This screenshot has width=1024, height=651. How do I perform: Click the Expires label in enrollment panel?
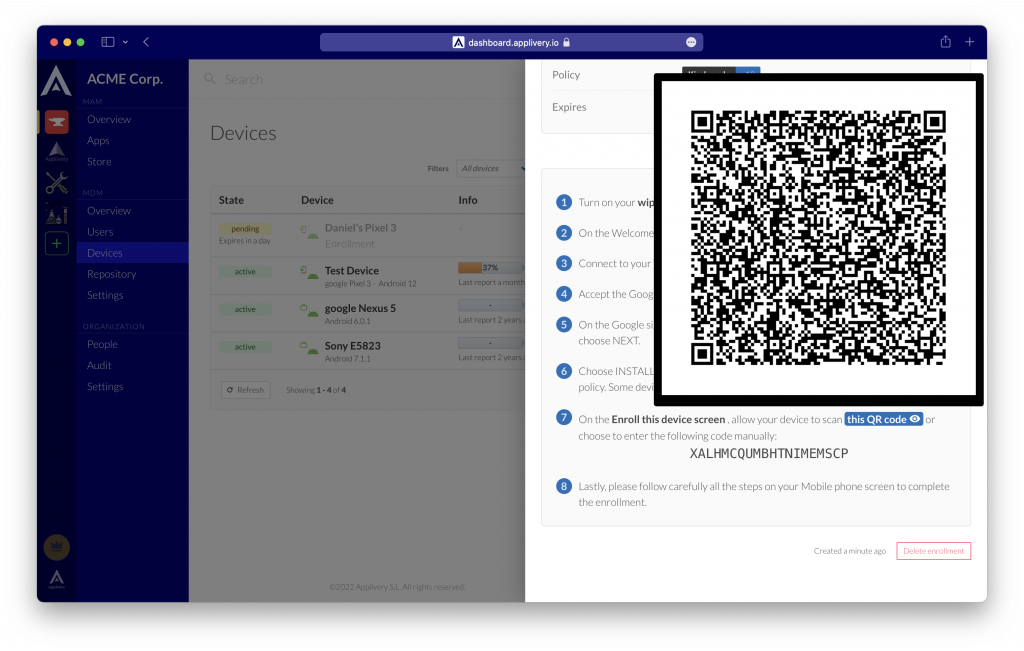(x=569, y=107)
